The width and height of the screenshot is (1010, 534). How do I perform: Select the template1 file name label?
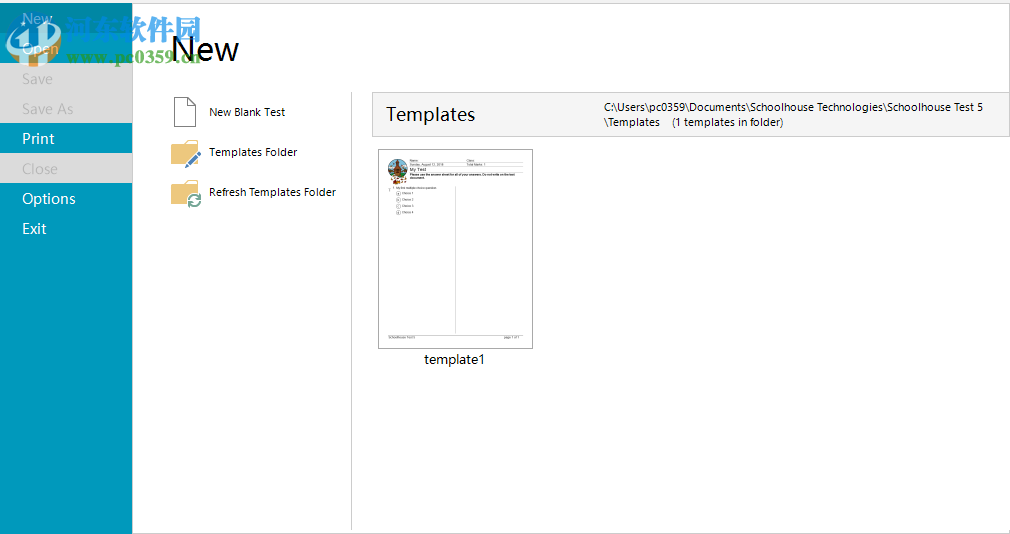click(x=454, y=359)
